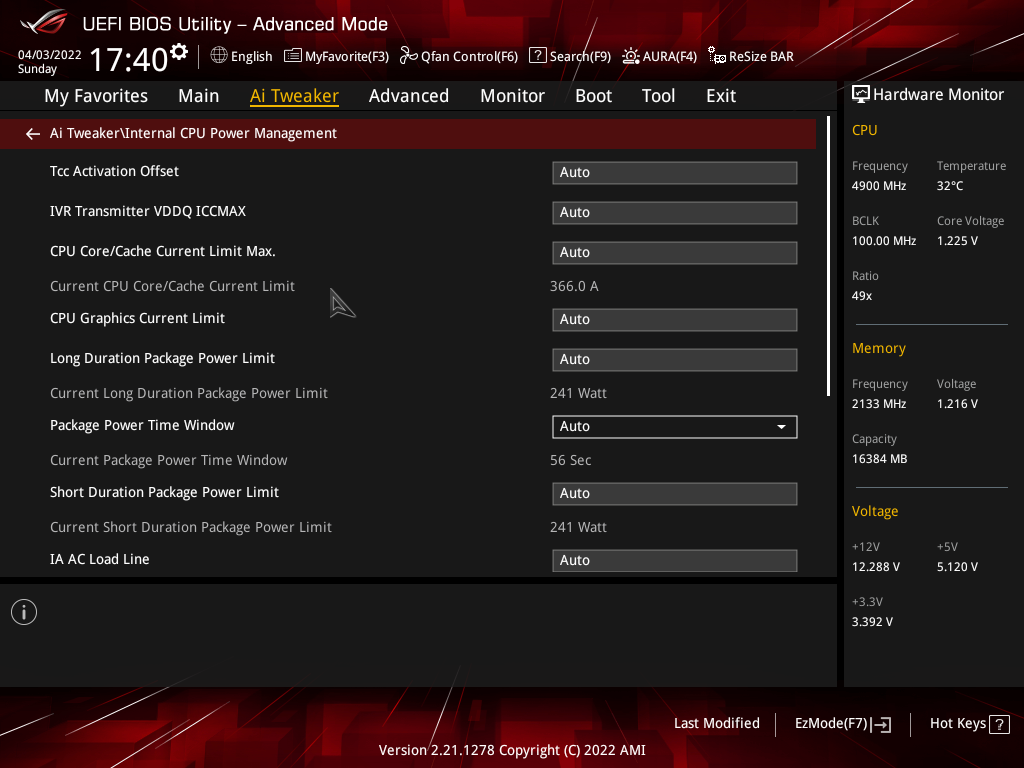This screenshot has width=1024, height=768.
Task: Open AURA lighting icon
Action: (630, 56)
